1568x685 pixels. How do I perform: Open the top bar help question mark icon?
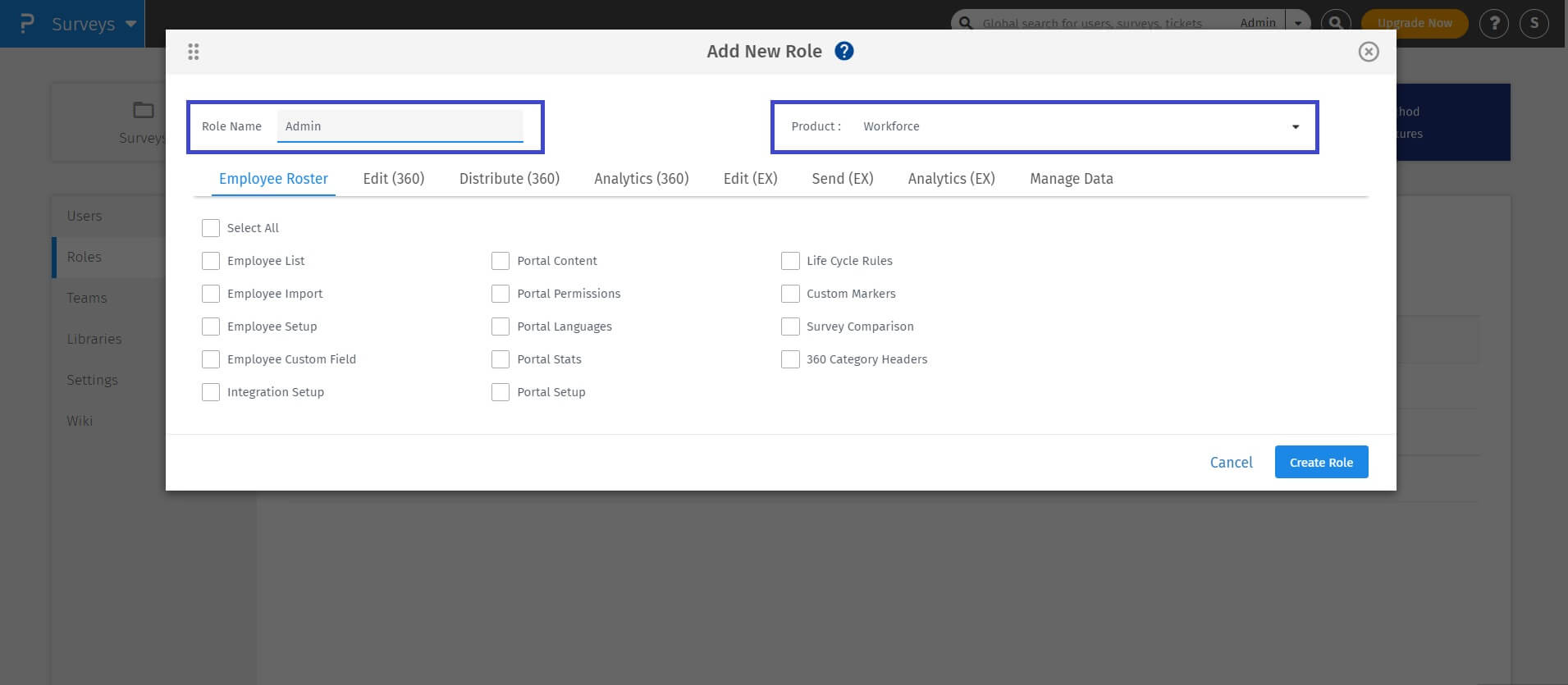(x=1494, y=24)
